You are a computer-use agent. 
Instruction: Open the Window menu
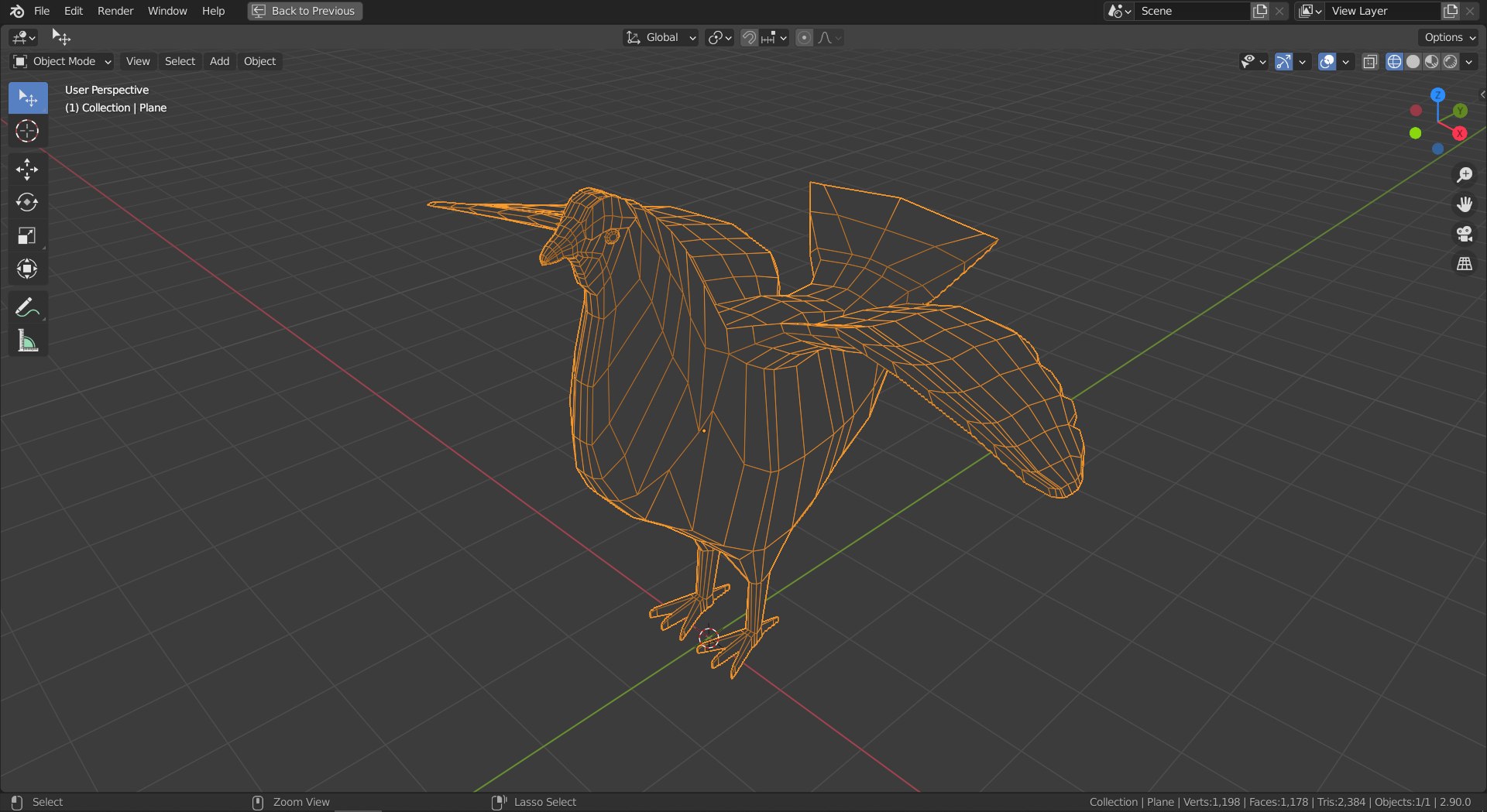pyautogui.click(x=167, y=11)
